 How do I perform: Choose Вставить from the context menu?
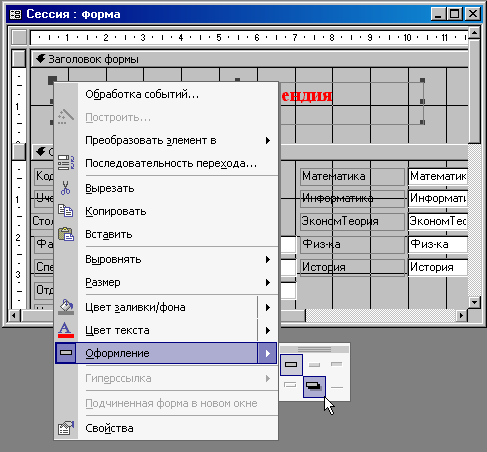pos(166,234)
